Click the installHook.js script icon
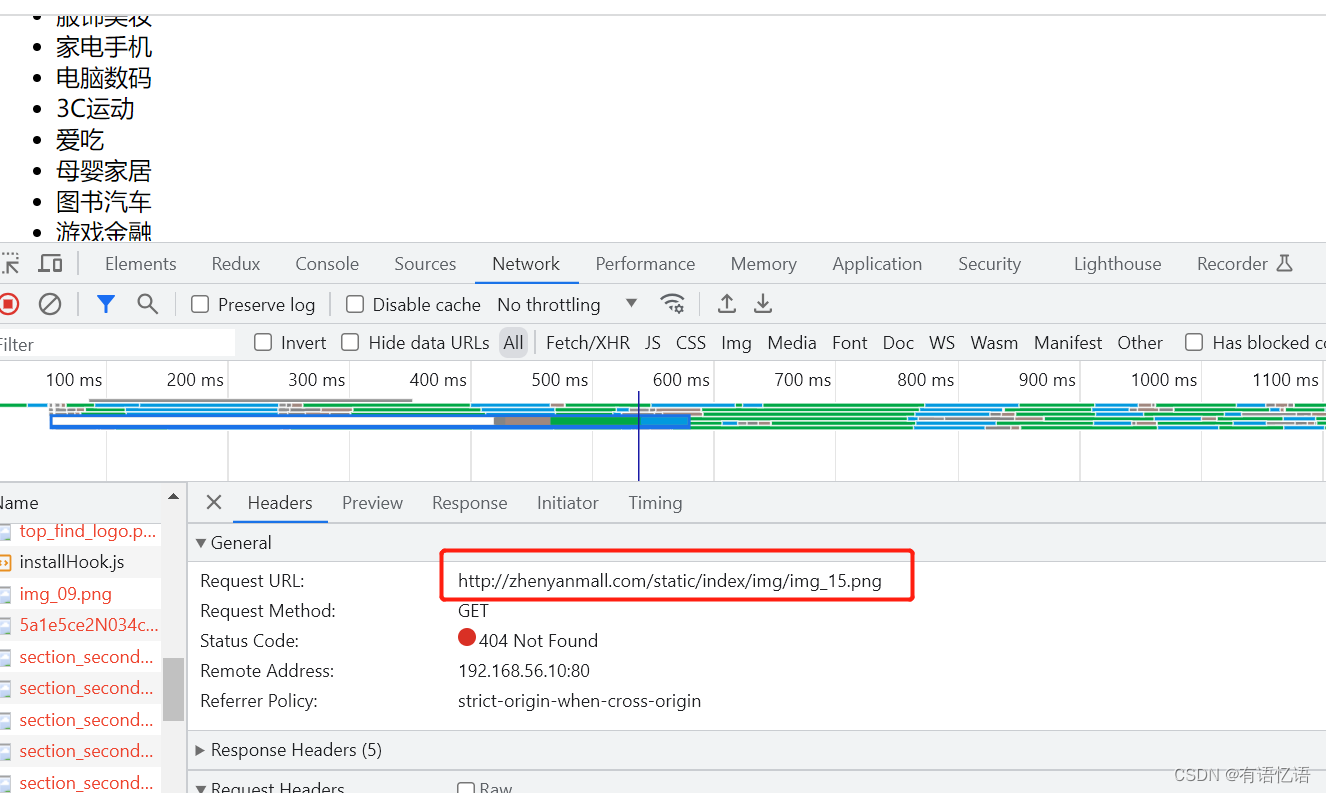Viewport: 1326px width, 793px height. [5, 562]
